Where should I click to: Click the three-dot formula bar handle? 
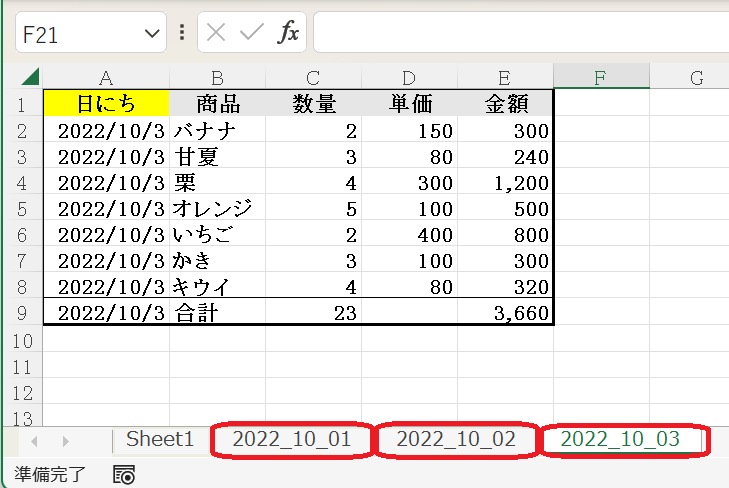click(182, 33)
